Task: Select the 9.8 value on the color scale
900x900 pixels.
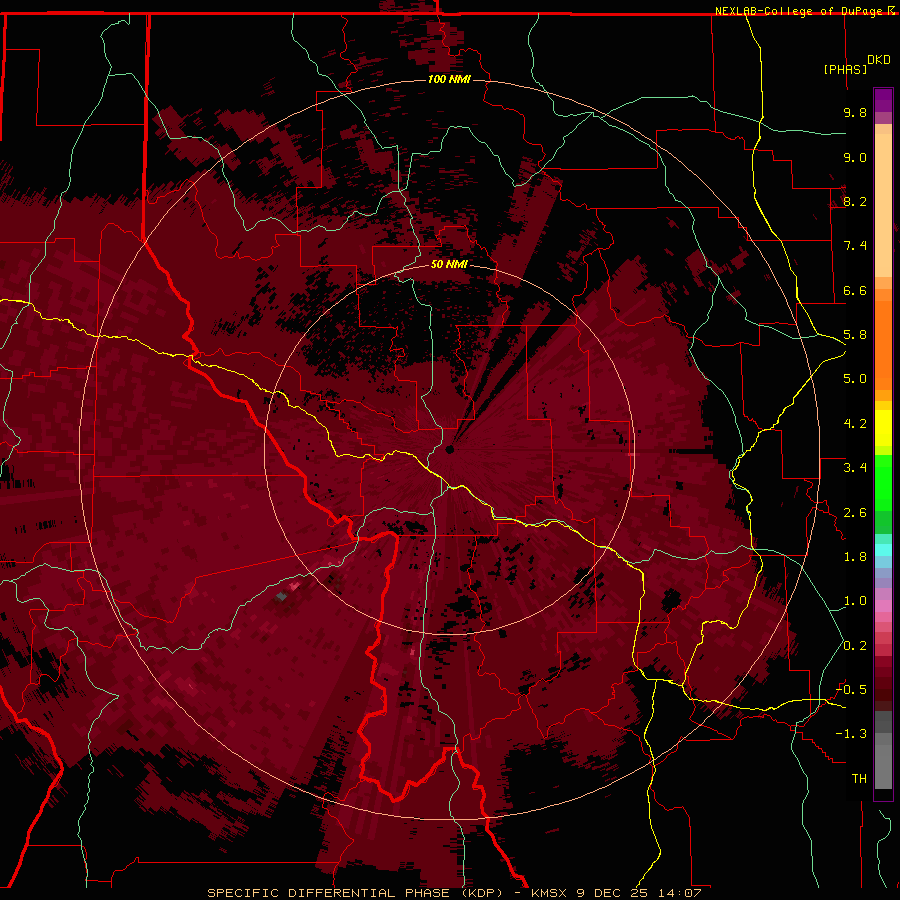Action: 855,112
